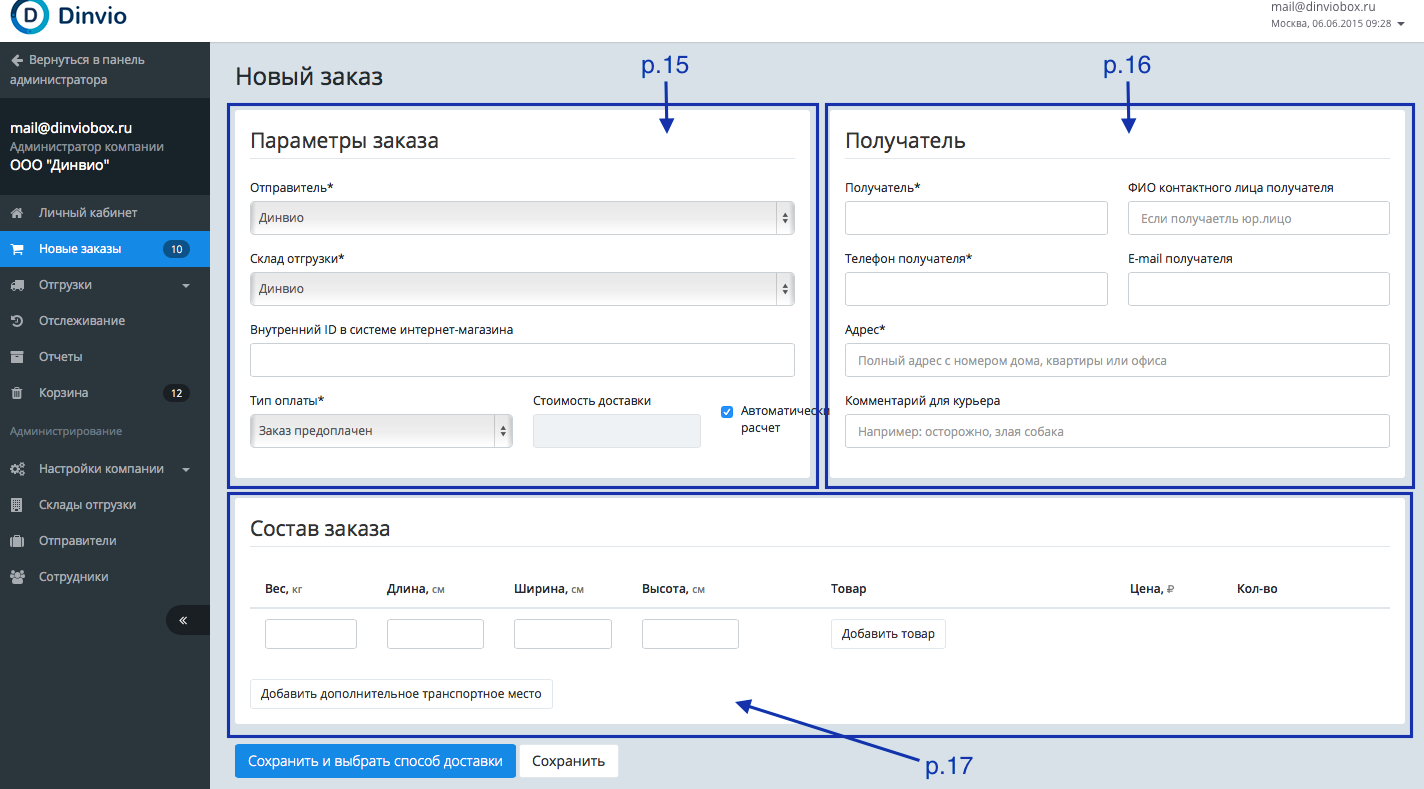Open the Личный кабинет menu item

[x=105, y=213]
